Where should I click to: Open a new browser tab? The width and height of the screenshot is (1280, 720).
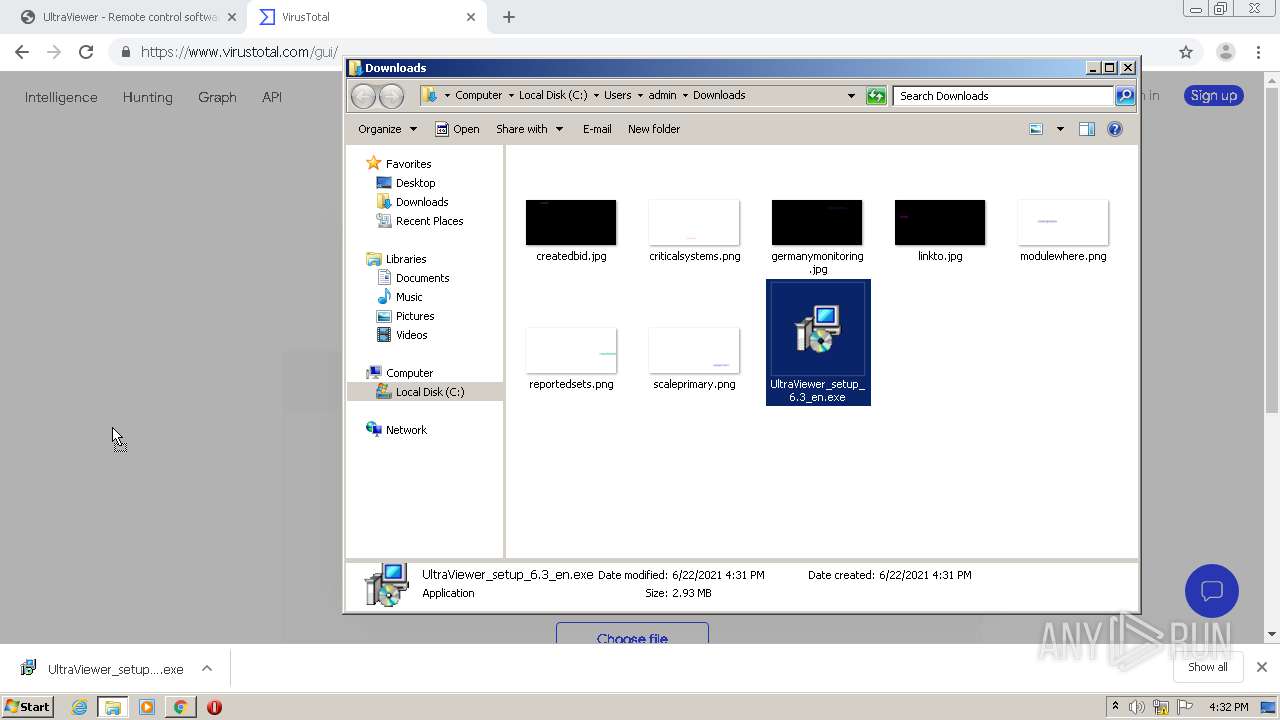tap(509, 17)
